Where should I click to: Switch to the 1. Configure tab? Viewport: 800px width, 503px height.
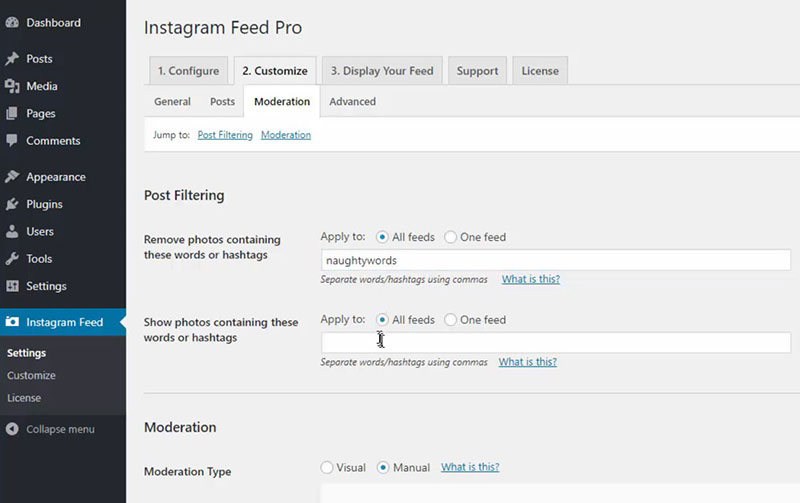[x=187, y=71]
